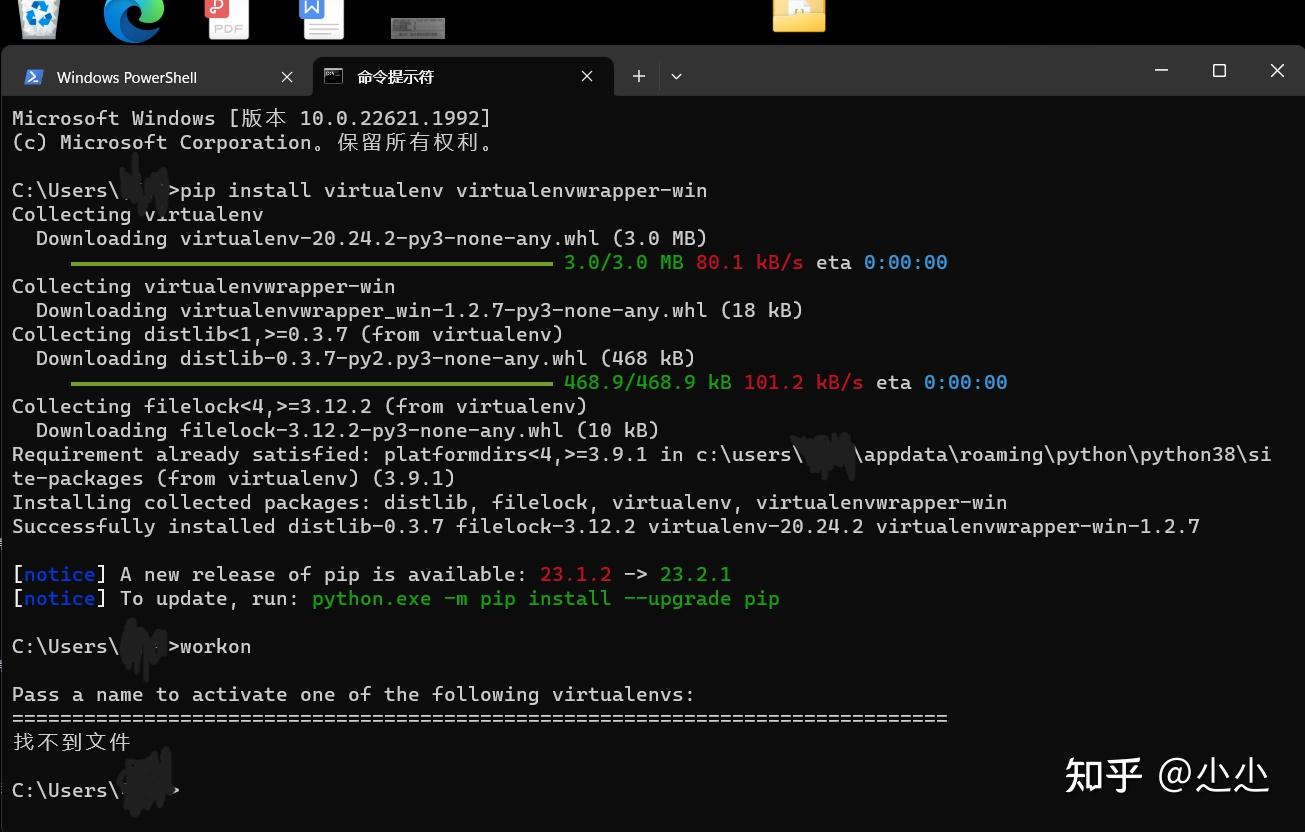Launch Microsoft Edge from the desktop
The image size is (1305, 832).
tap(133, 18)
